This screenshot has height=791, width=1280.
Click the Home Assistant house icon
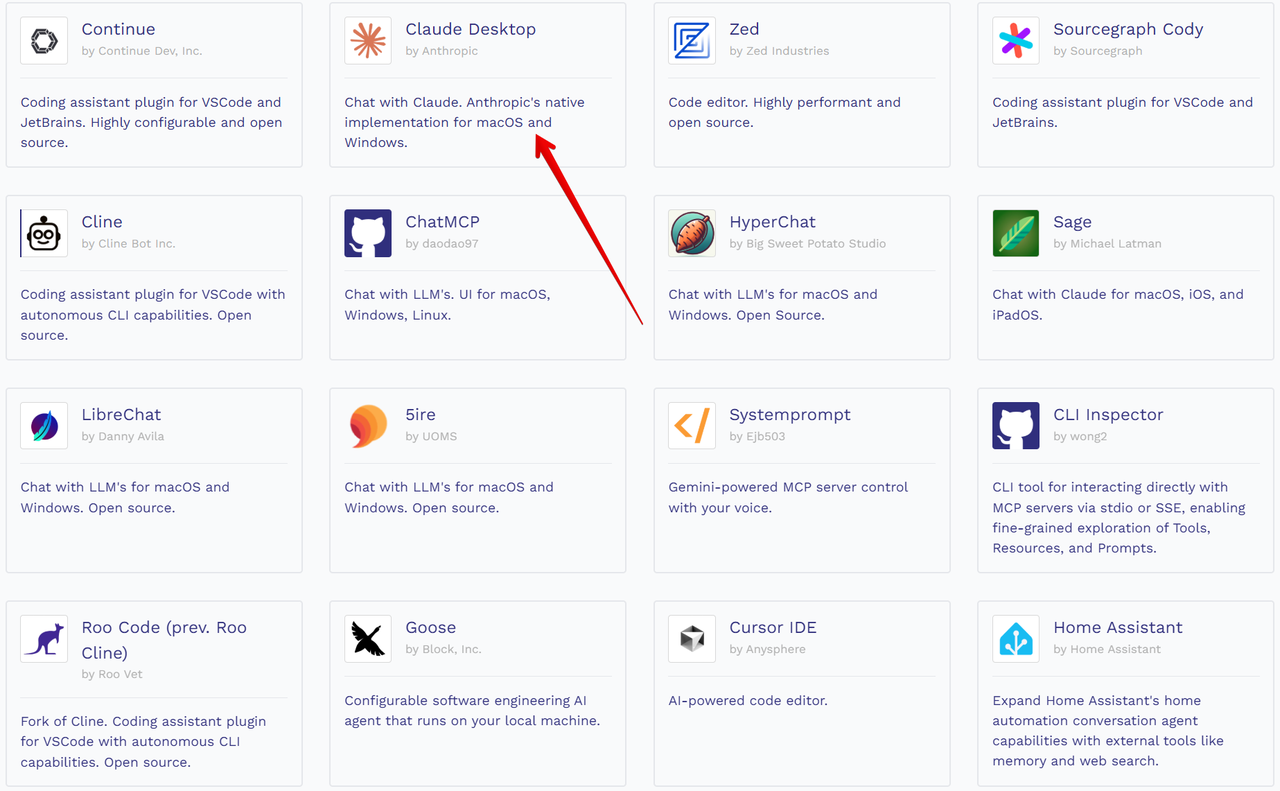click(x=1016, y=639)
